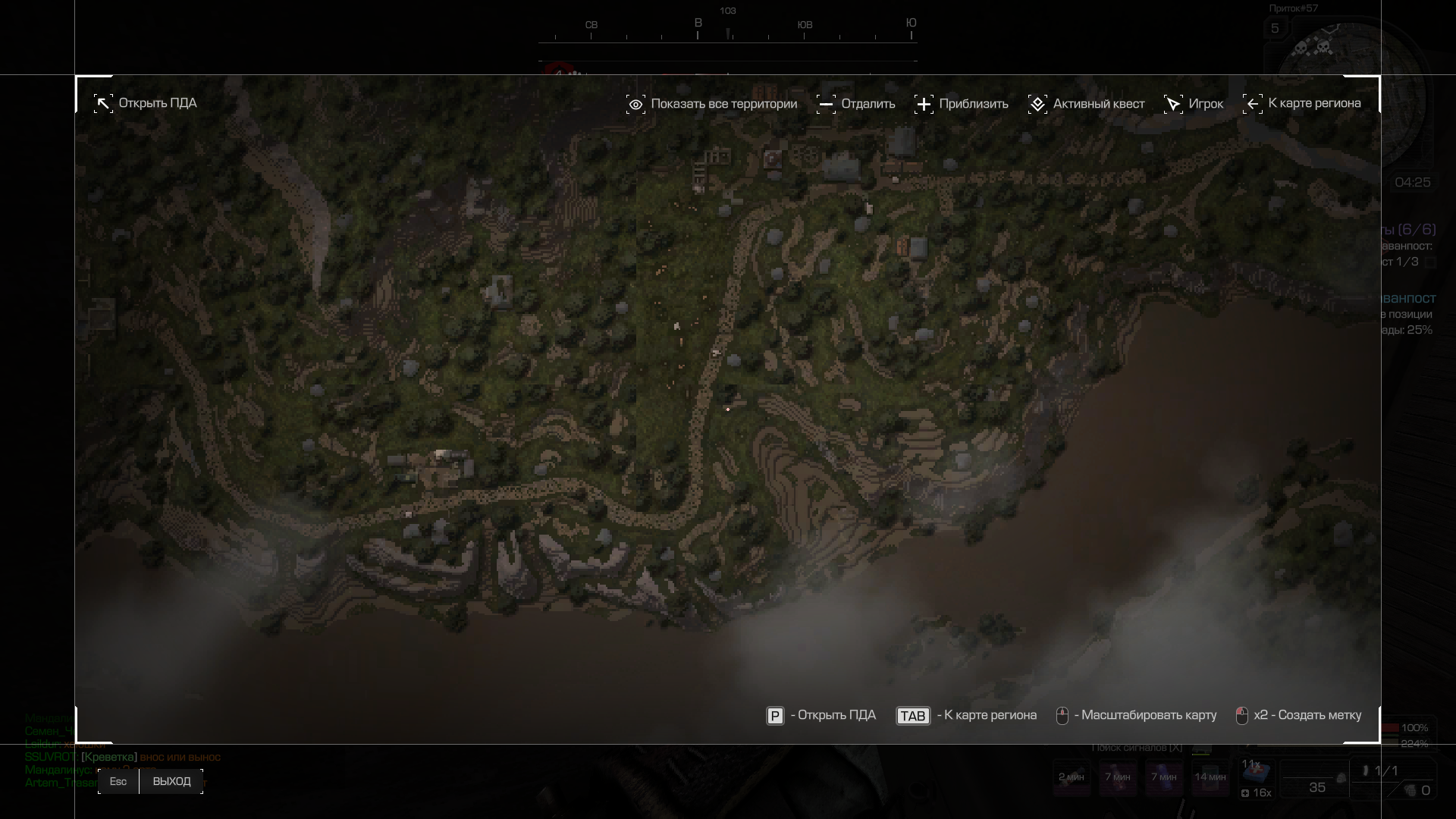The width and height of the screenshot is (1456, 819).
Task: Click 'Активный квест' label
Action: point(1099,104)
